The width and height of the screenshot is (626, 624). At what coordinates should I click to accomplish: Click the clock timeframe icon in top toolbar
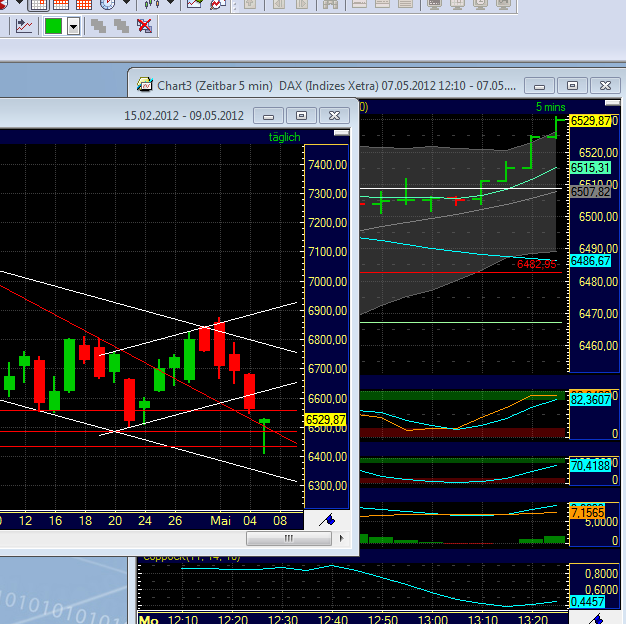107,4
